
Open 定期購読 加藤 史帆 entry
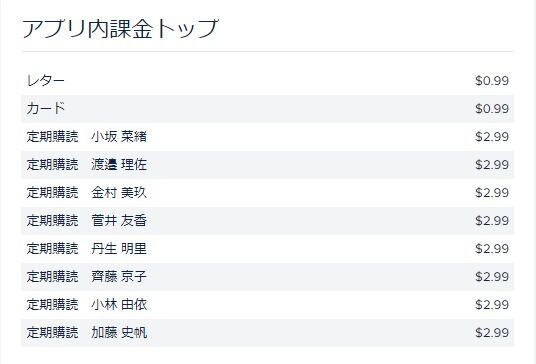[x=267, y=333]
